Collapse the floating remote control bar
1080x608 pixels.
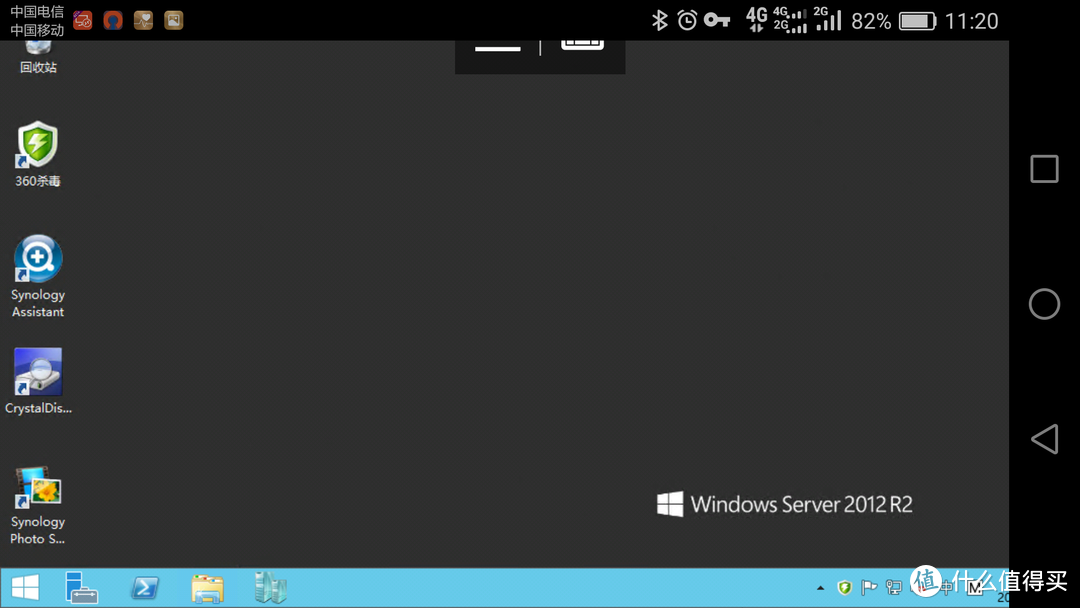pyautogui.click(x=497, y=46)
